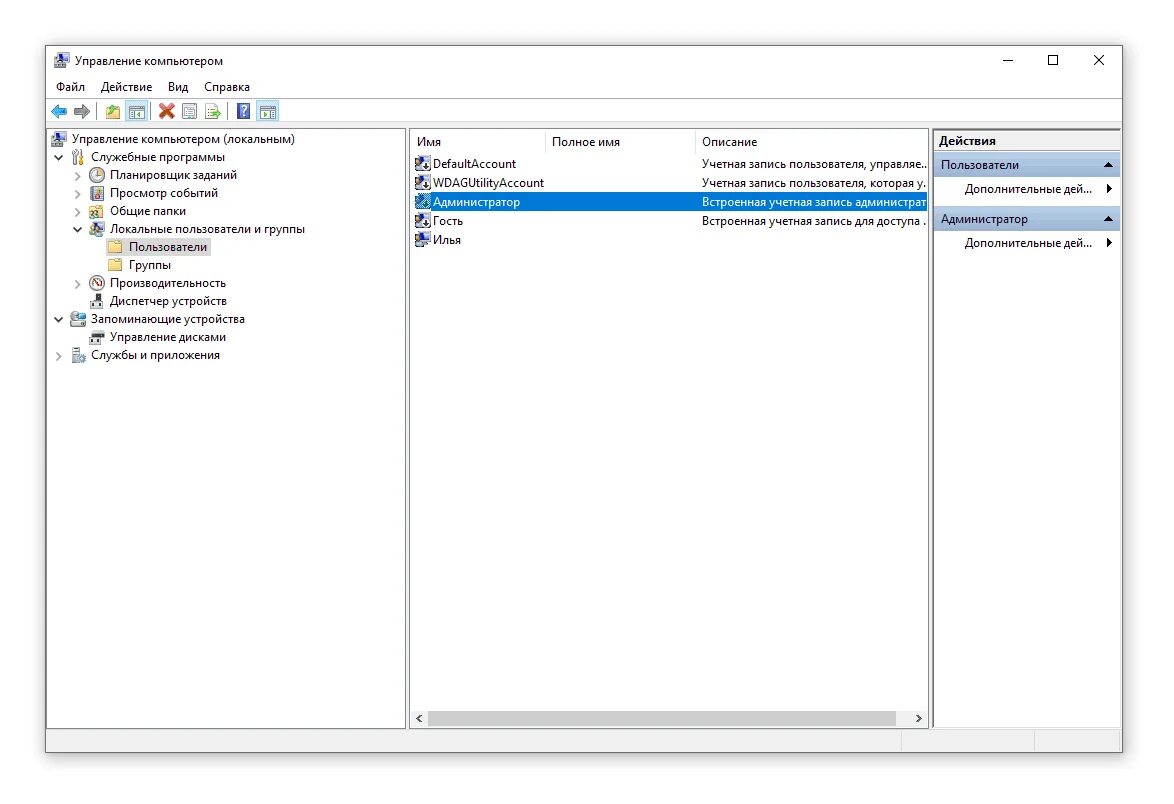1174x804 pixels.
Task: Select the WDAGUtilityAccount name text
Action: coord(488,183)
